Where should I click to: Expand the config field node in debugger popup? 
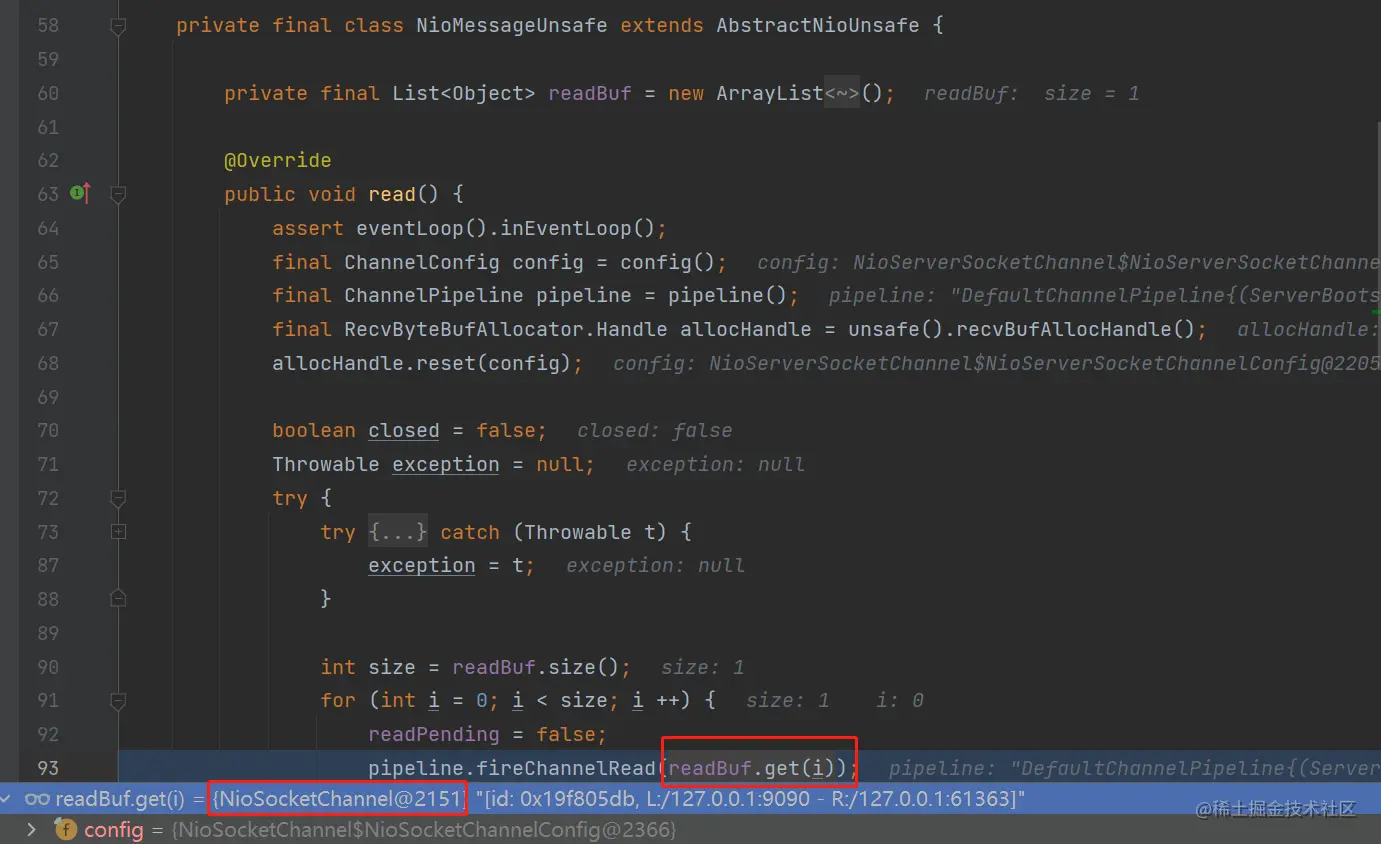click(31, 830)
